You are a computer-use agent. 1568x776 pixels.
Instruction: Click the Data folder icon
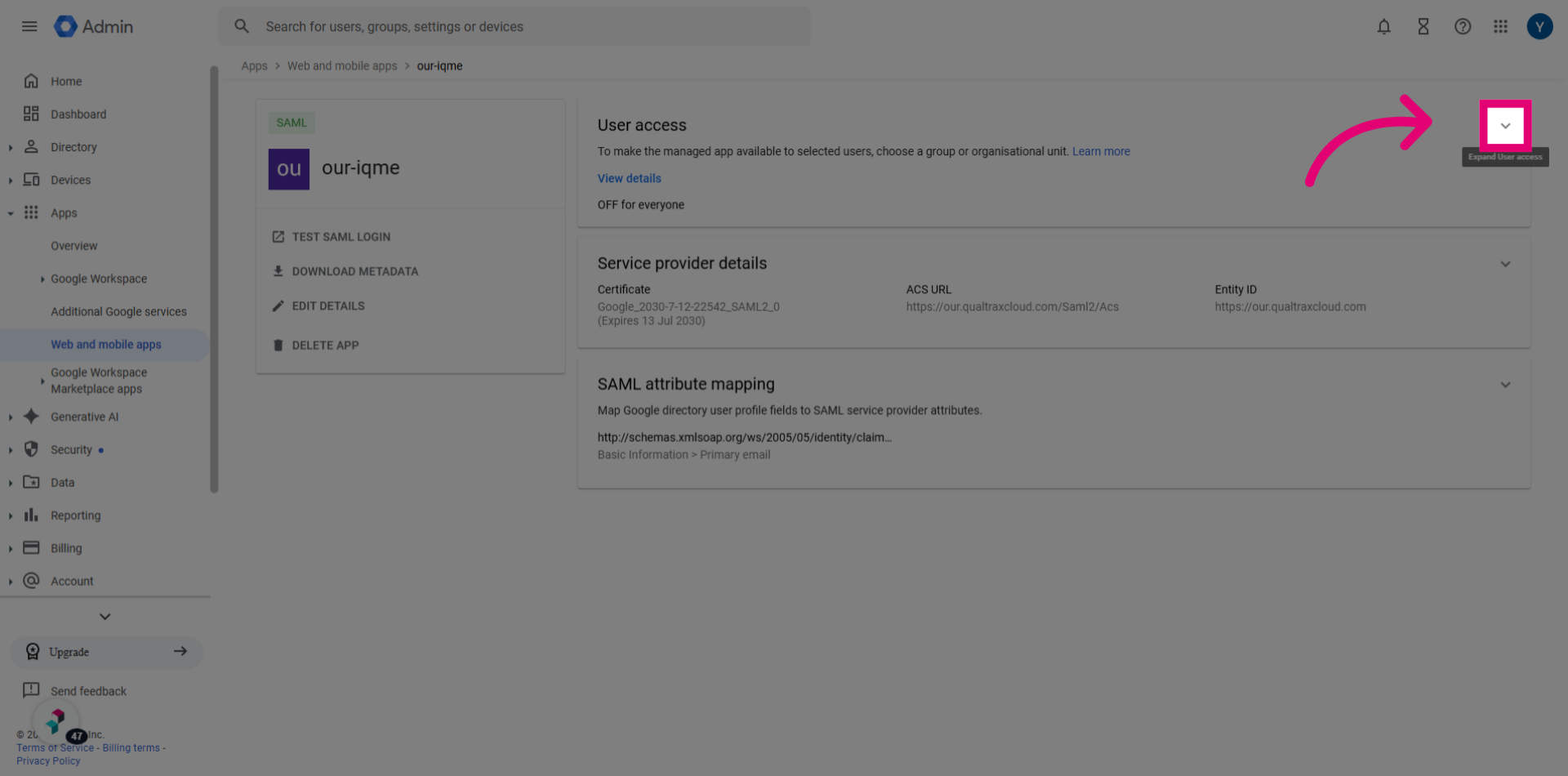[31, 482]
